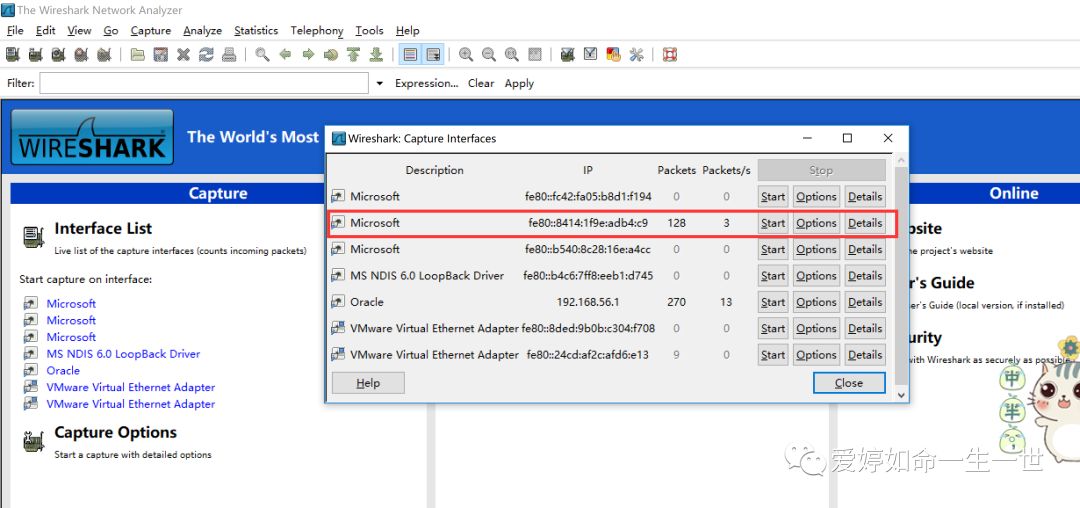
Task: Click Close button in Capture Interfaces dialog
Action: coord(849,383)
